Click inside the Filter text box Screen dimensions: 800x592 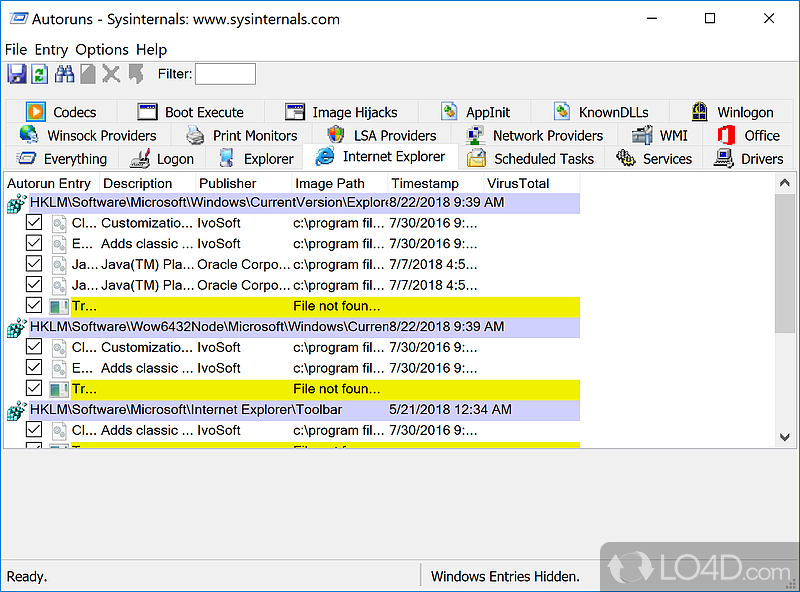point(225,74)
